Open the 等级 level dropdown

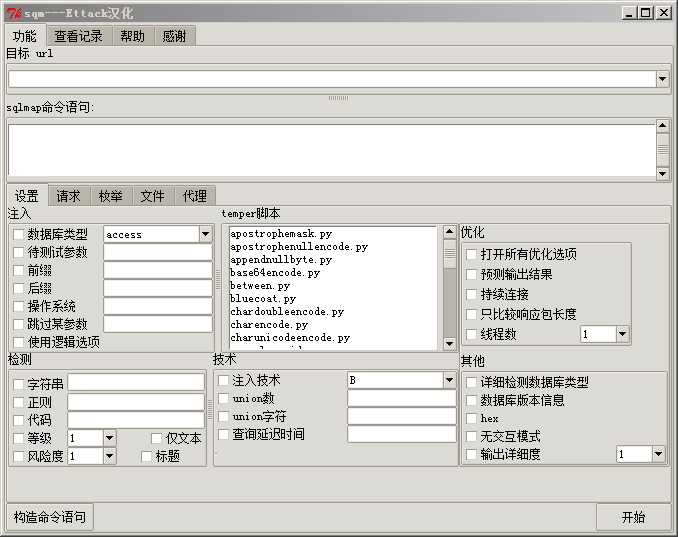(x=109, y=438)
